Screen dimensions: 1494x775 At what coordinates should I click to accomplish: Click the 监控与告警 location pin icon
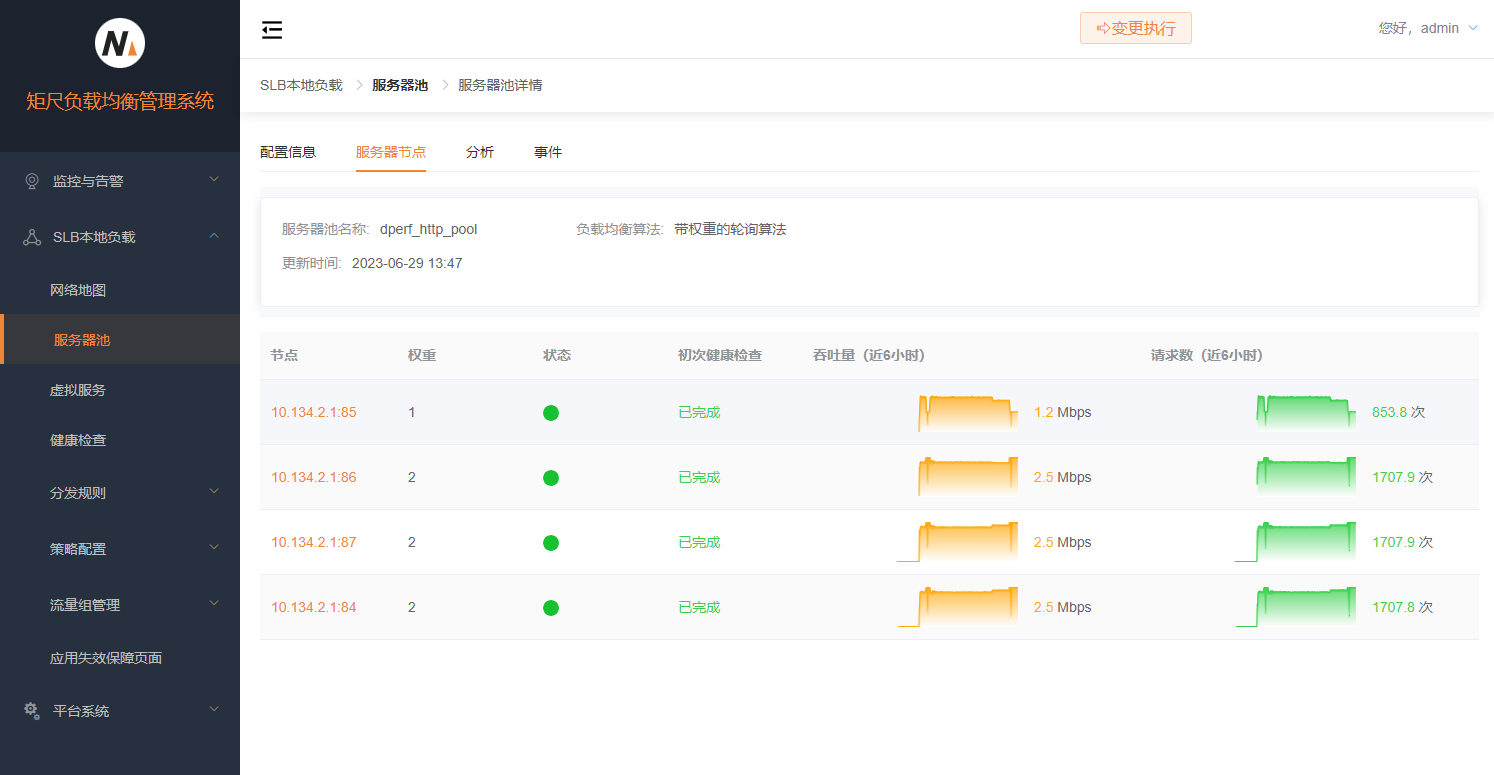click(32, 181)
